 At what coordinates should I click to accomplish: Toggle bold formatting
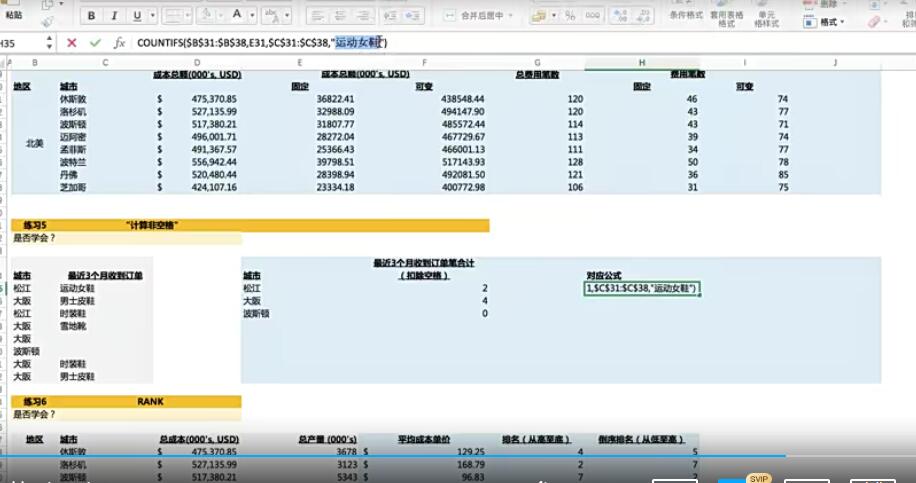point(93,16)
